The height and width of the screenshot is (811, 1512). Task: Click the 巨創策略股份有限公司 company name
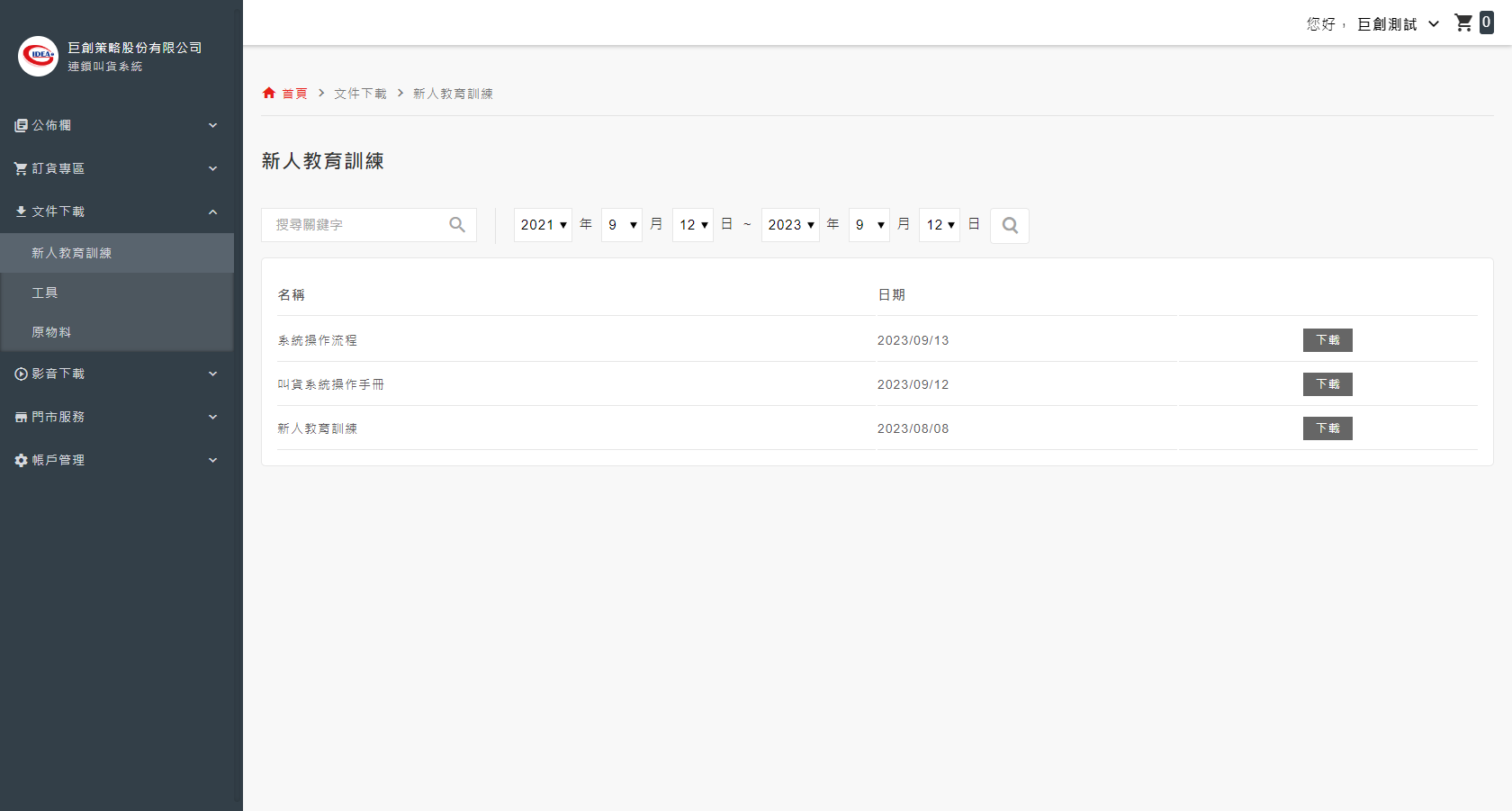(135, 48)
